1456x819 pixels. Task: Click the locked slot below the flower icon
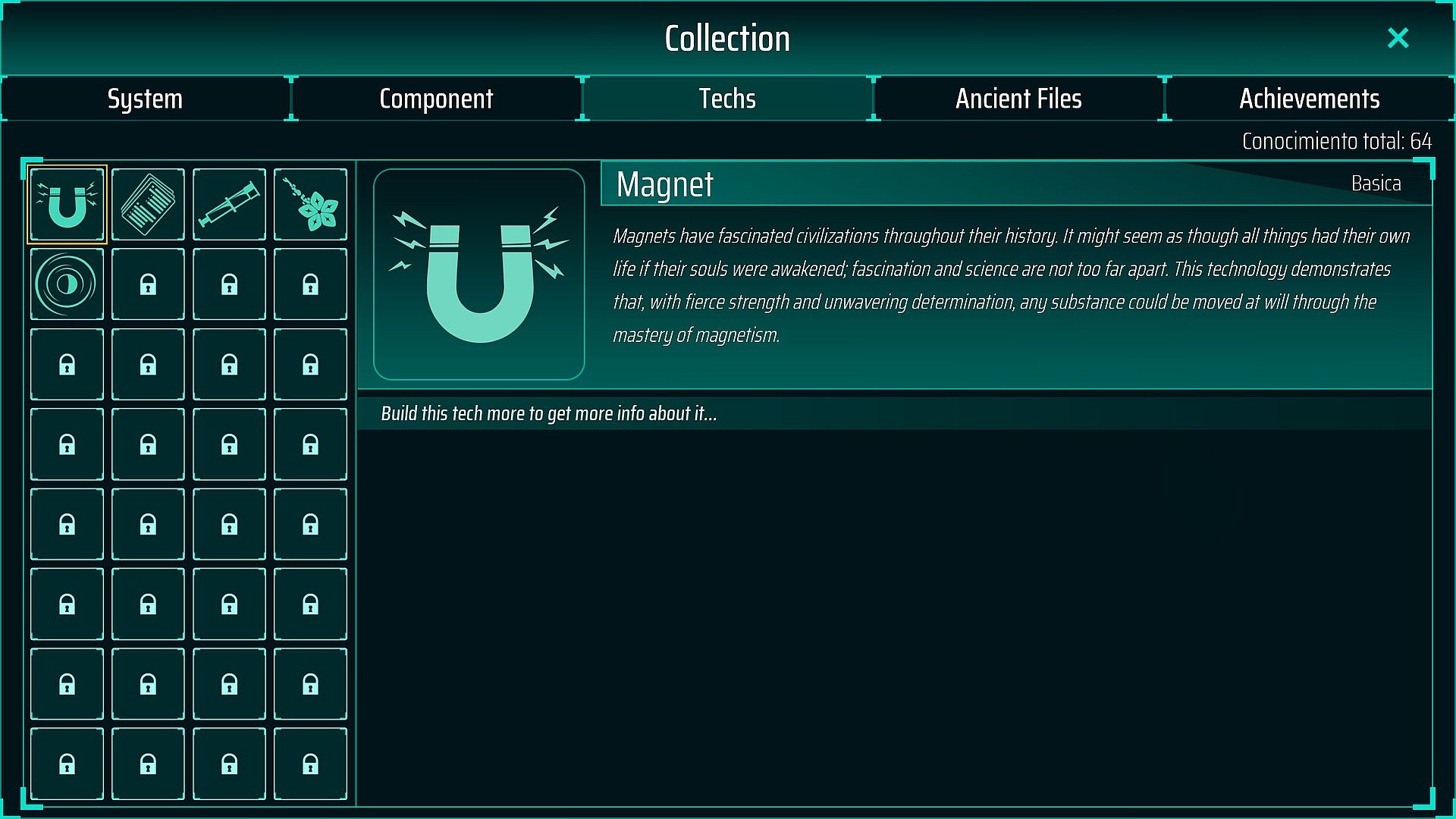coord(310,284)
